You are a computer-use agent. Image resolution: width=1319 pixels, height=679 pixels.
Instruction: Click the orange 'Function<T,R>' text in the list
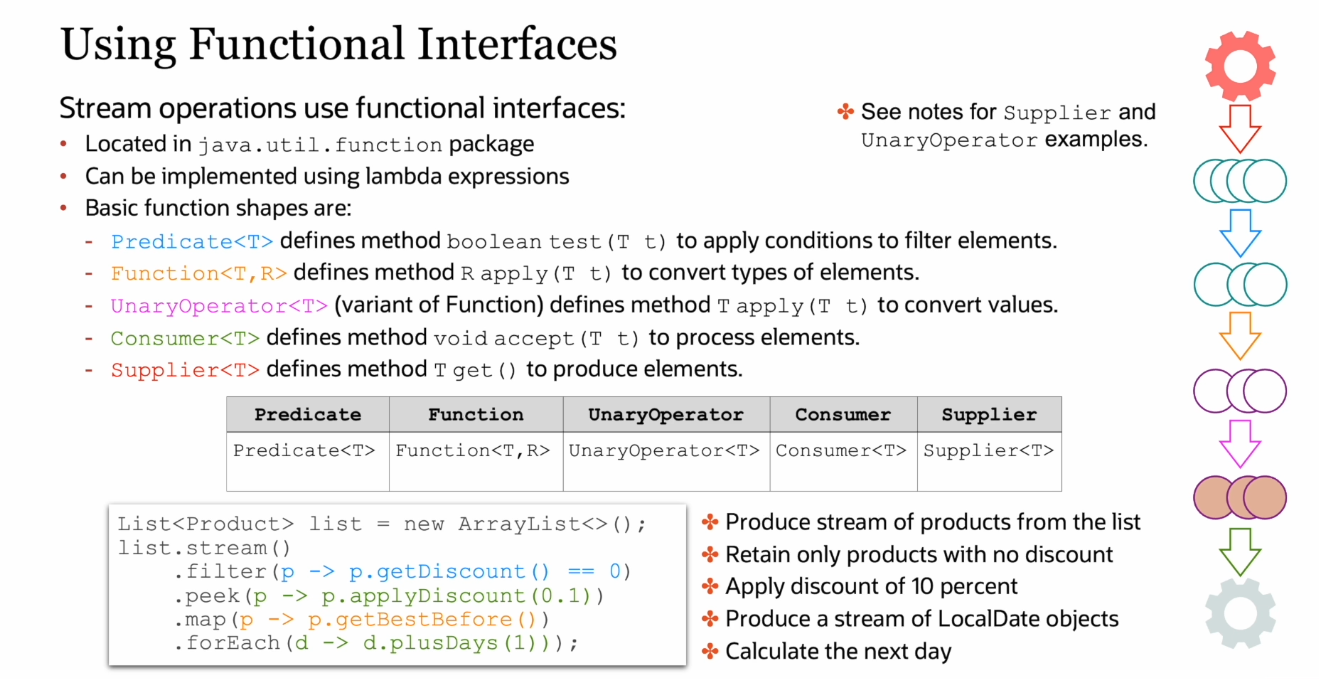point(199,274)
